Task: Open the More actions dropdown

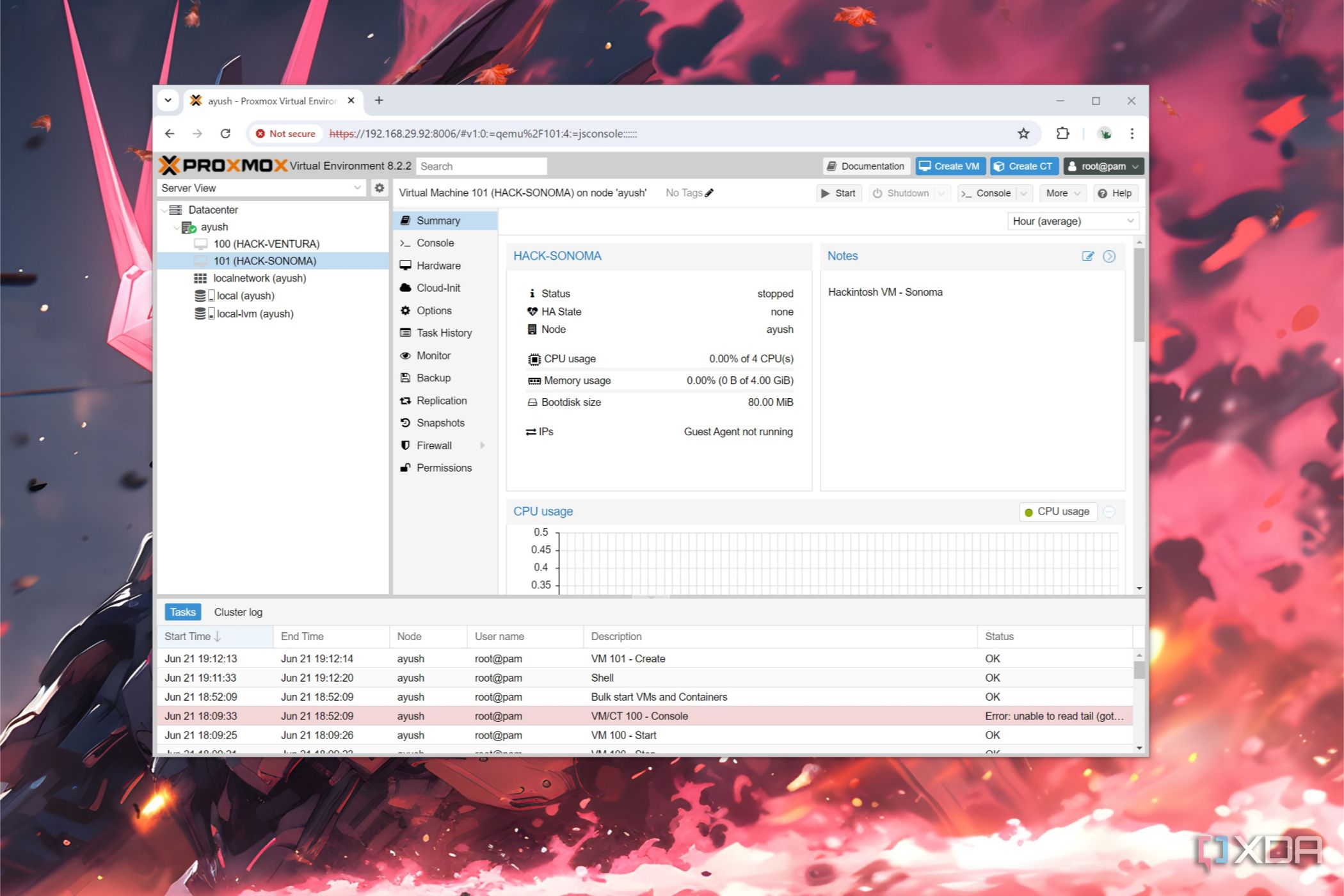Action: tap(1063, 193)
